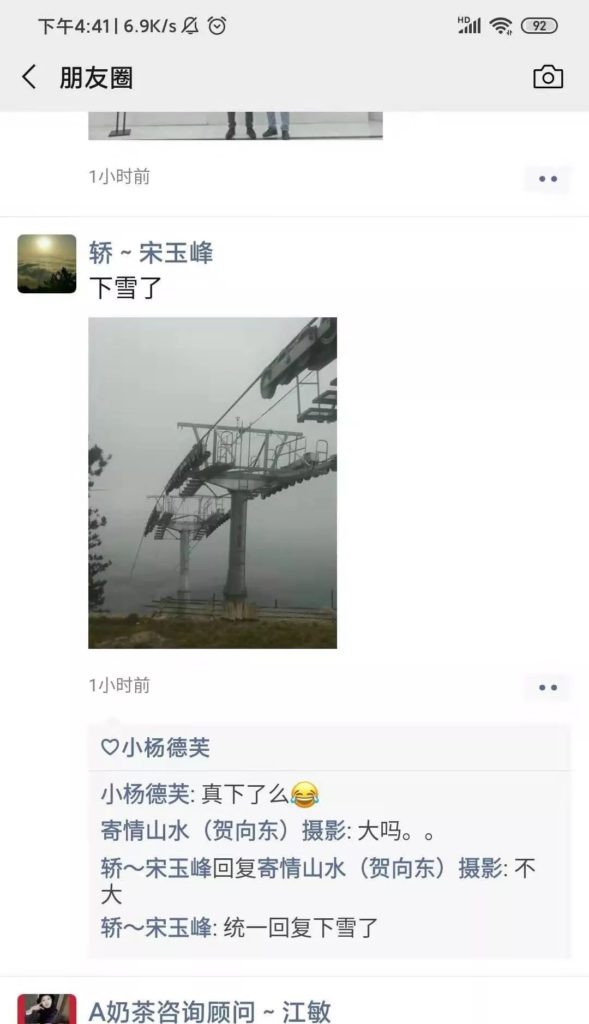The width and height of the screenshot is (589, 1024).
Task: Tap the sunset avatar of 宋玉峰
Action: 47,264
